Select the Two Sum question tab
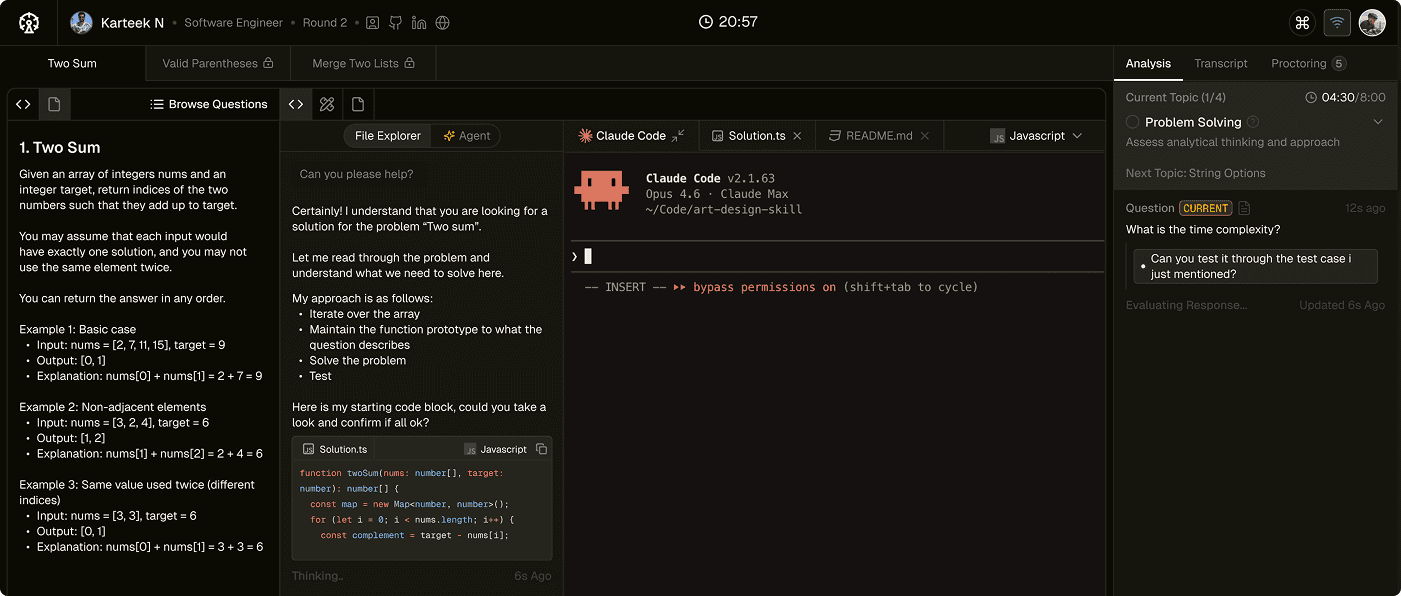 coord(72,63)
